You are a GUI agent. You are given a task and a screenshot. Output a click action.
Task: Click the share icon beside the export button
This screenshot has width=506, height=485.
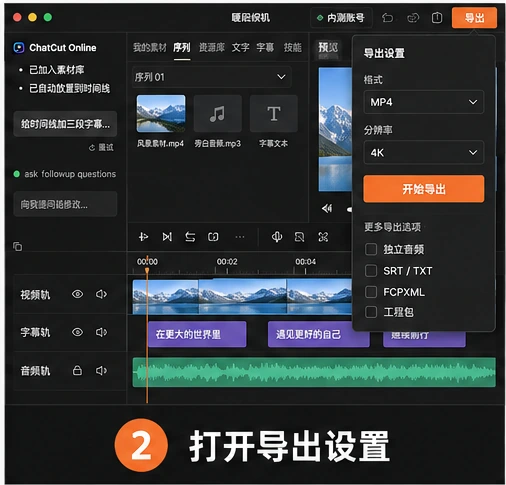point(437,18)
